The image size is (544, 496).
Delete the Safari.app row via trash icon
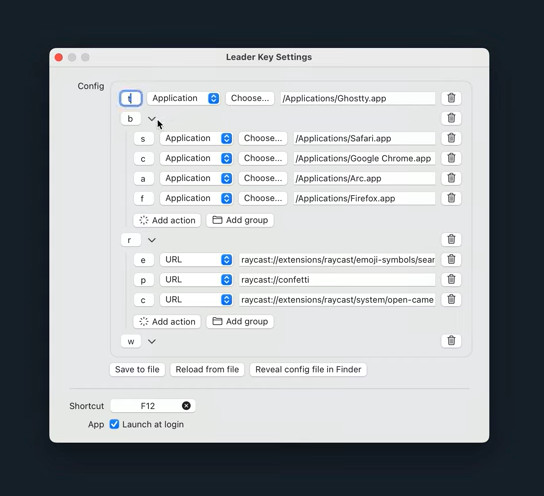451,138
